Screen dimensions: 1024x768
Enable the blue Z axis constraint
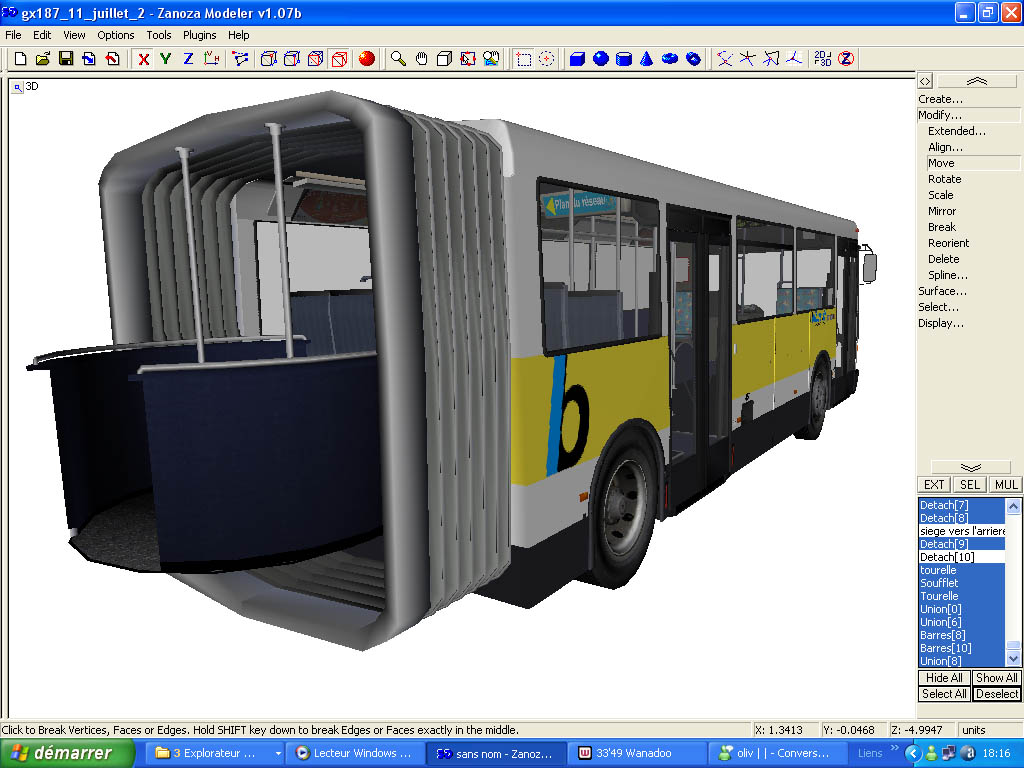tap(187, 59)
